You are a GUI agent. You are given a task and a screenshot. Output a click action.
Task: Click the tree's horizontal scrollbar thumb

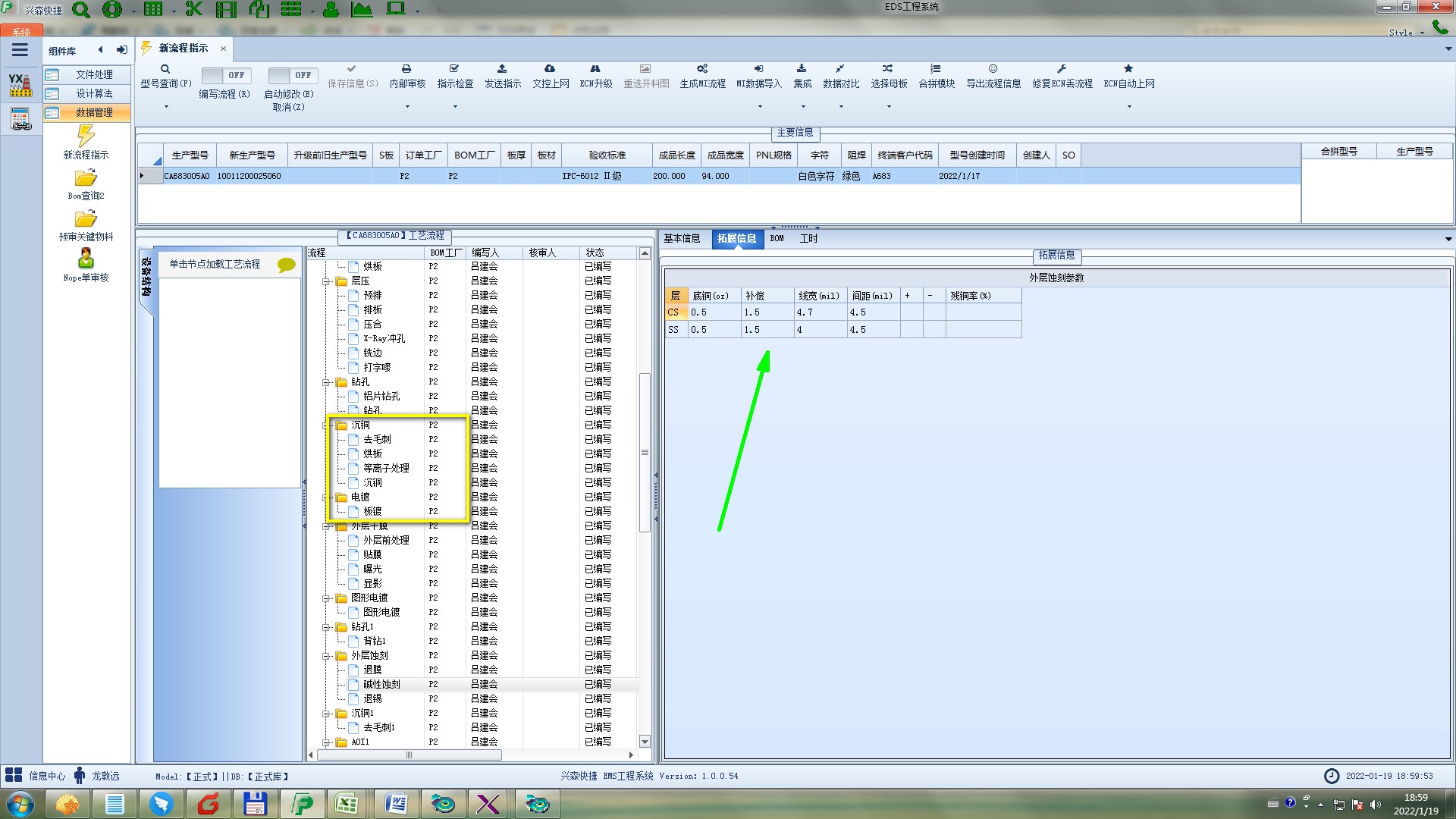click(409, 755)
